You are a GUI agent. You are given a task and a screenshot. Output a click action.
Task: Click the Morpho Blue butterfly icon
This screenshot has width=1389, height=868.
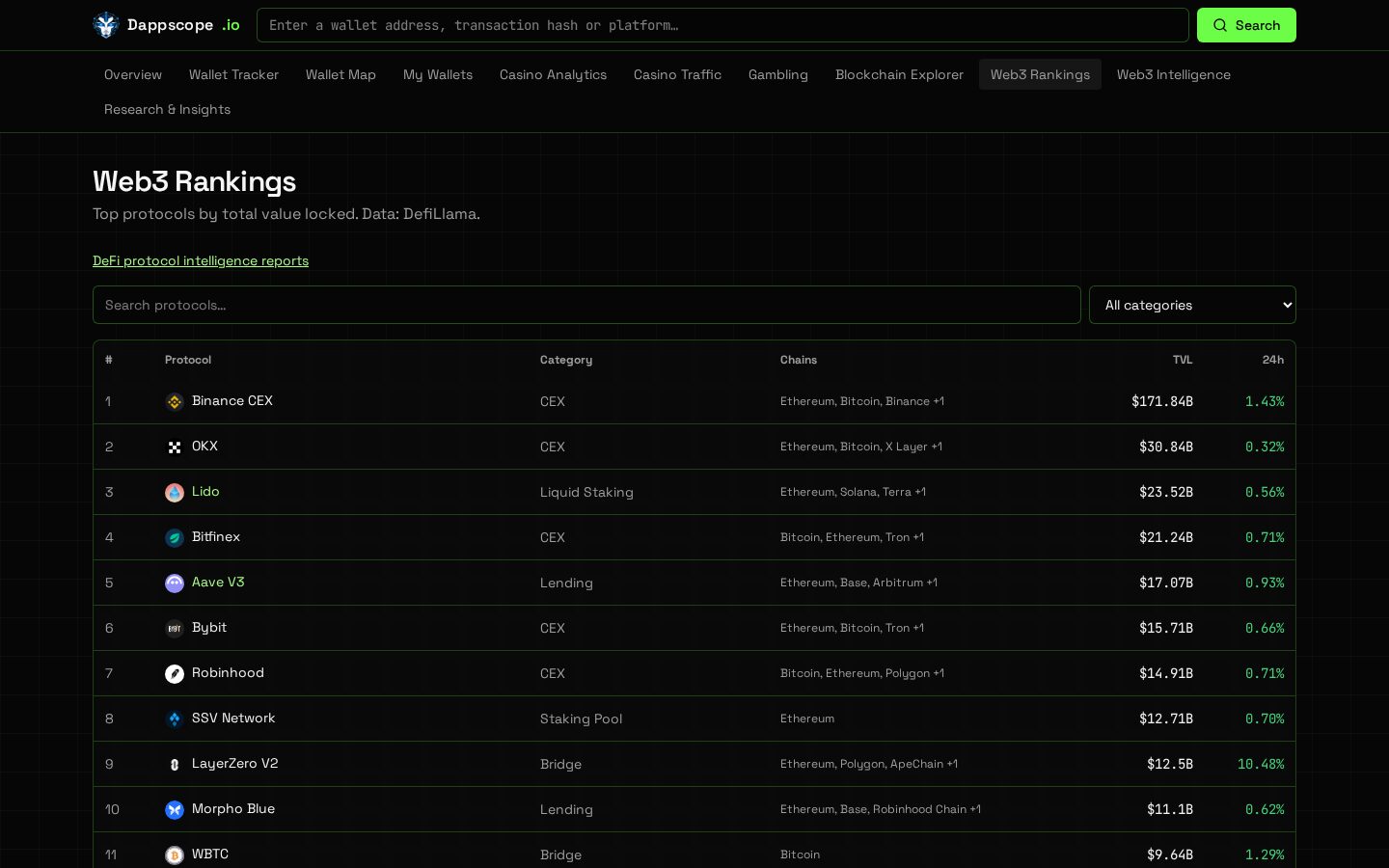[x=175, y=810]
